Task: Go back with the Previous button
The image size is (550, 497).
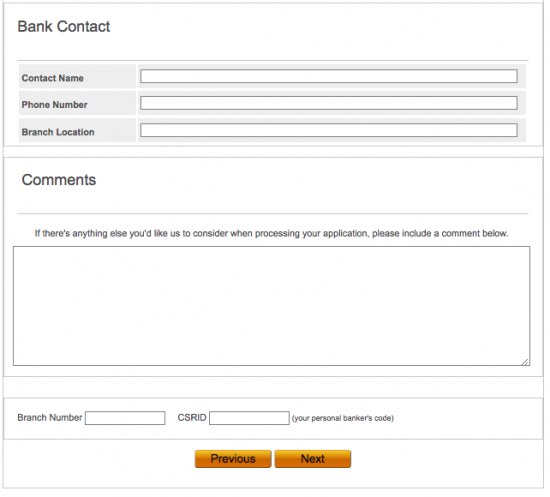Action: pyautogui.click(x=233, y=459)
